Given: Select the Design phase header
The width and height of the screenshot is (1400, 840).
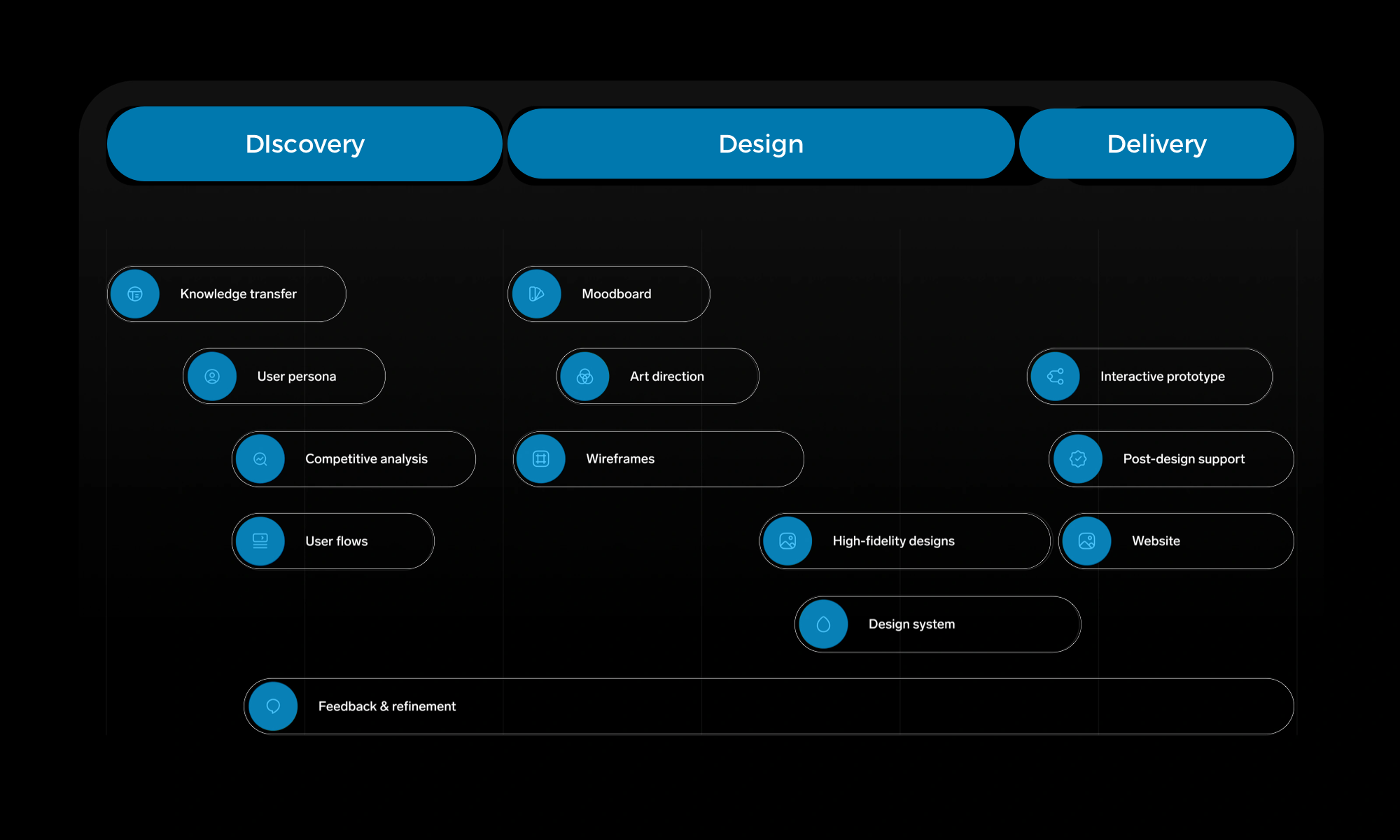Looking at the screenshot, I should click(x=761, y=144).
